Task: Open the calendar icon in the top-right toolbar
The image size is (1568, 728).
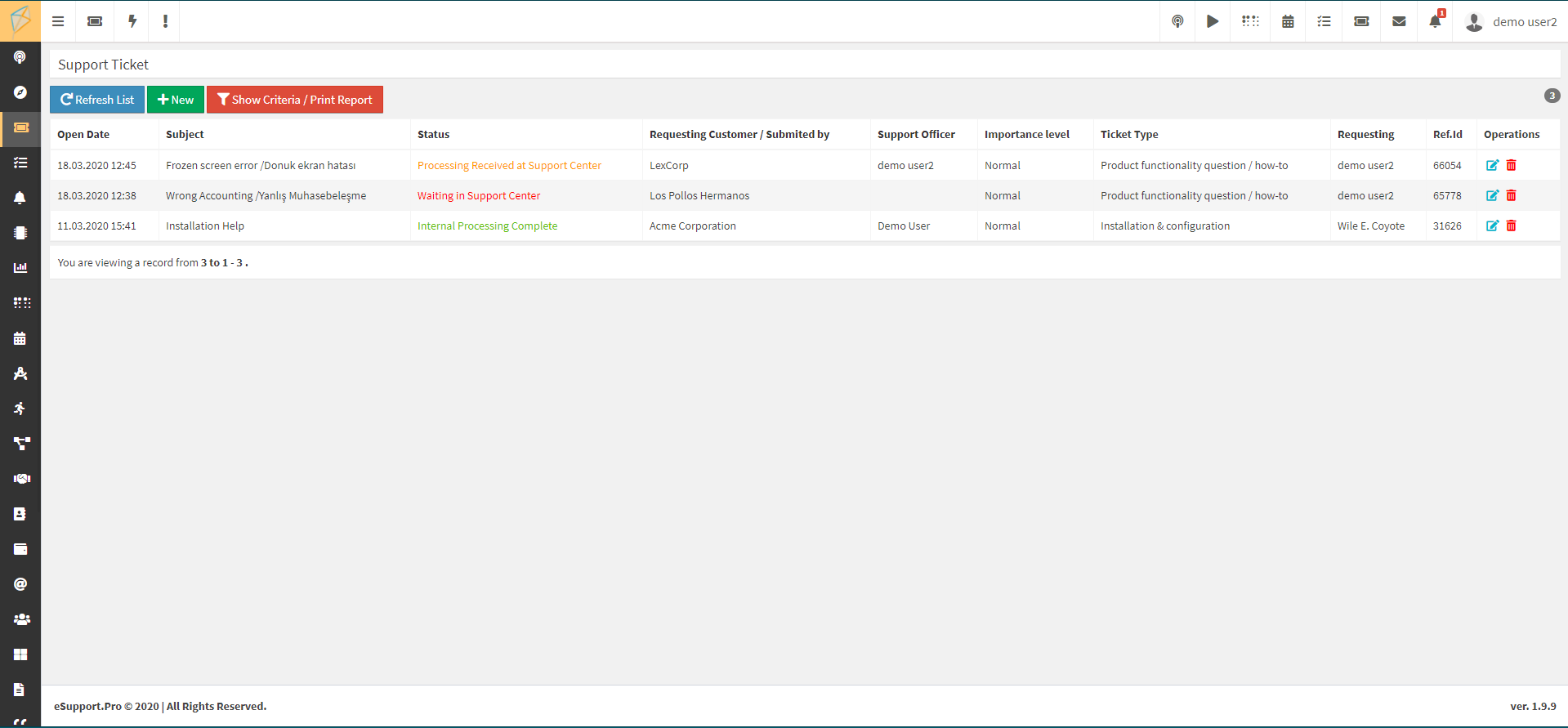Action: [1288, 21]
